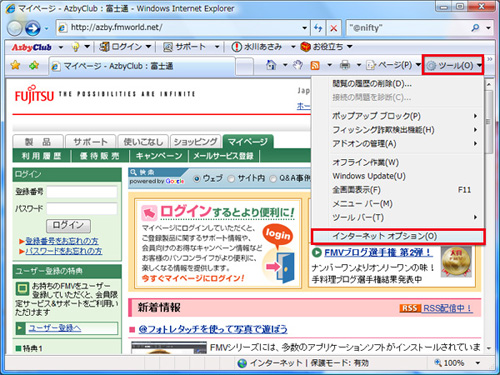This screenshot has height=375, width=500.
Task: Choose Windows Update(U) menu item
Action: [x=397, y=176]
